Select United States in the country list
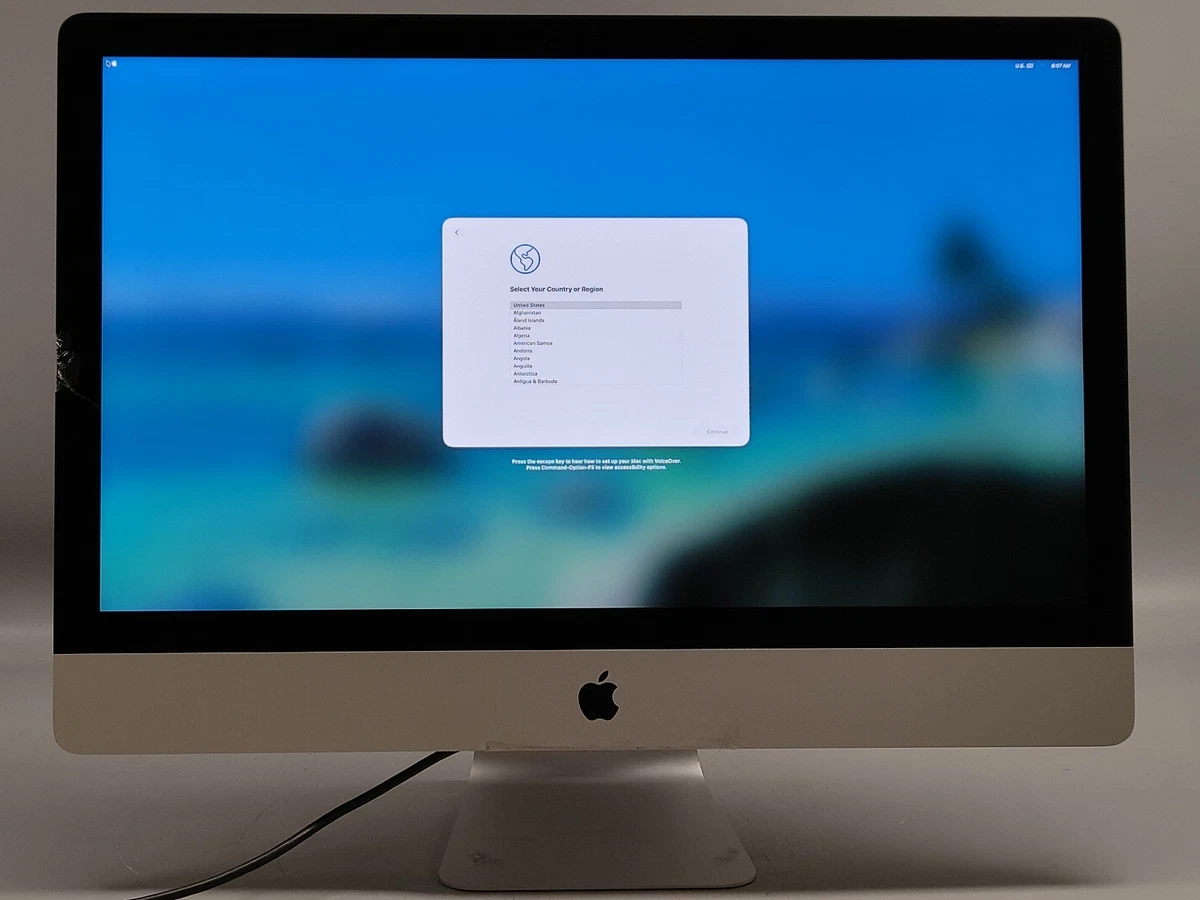This screenshot has height=900, width=1200. pos(596,305)
